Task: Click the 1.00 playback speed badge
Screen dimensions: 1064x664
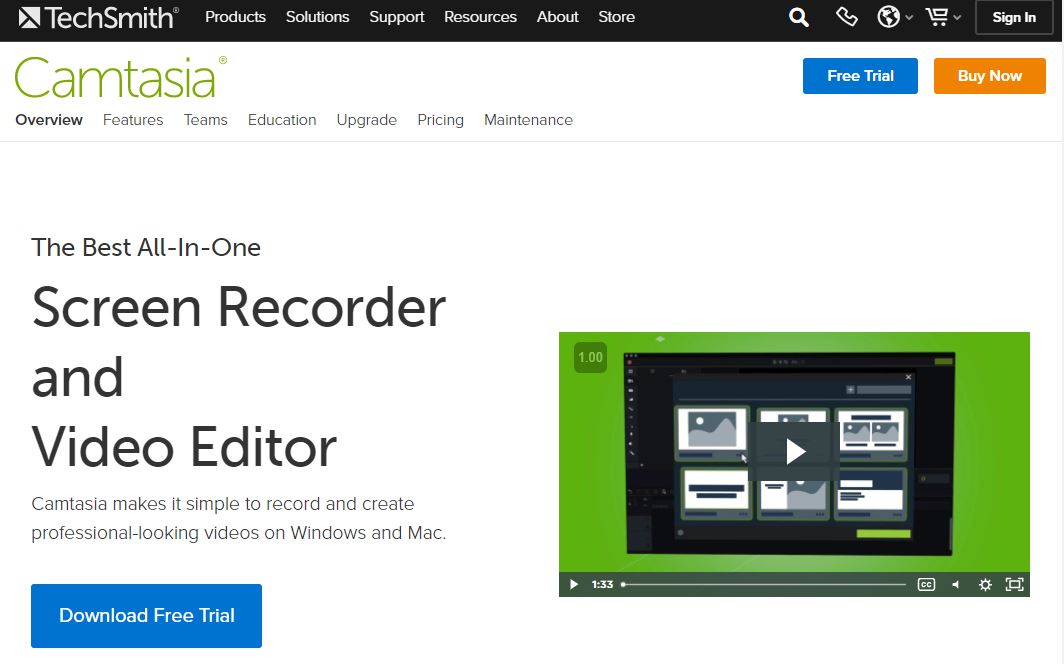Action: pyautogui.click(x=590, y=357)
